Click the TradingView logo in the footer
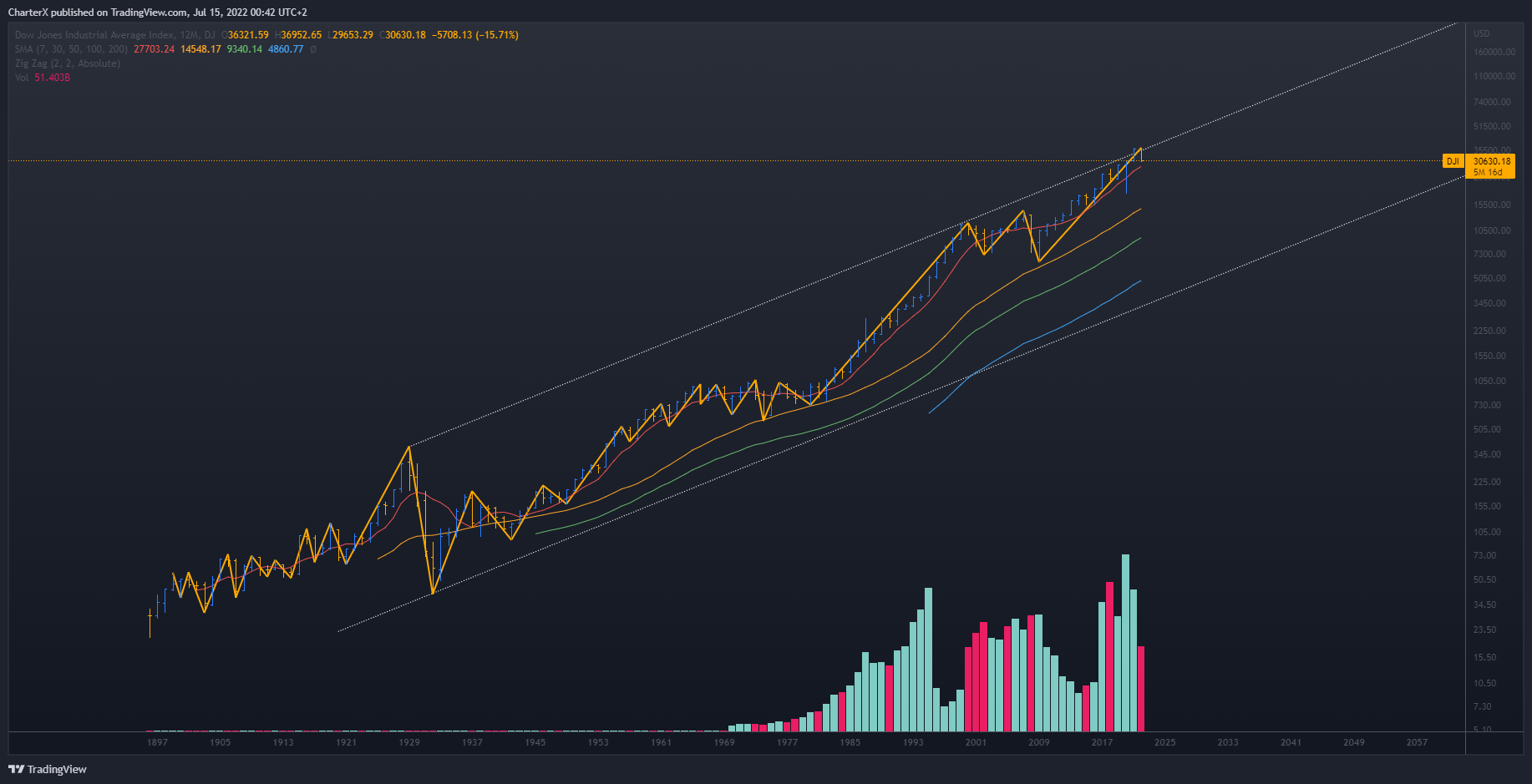 (x=48, y=769)
